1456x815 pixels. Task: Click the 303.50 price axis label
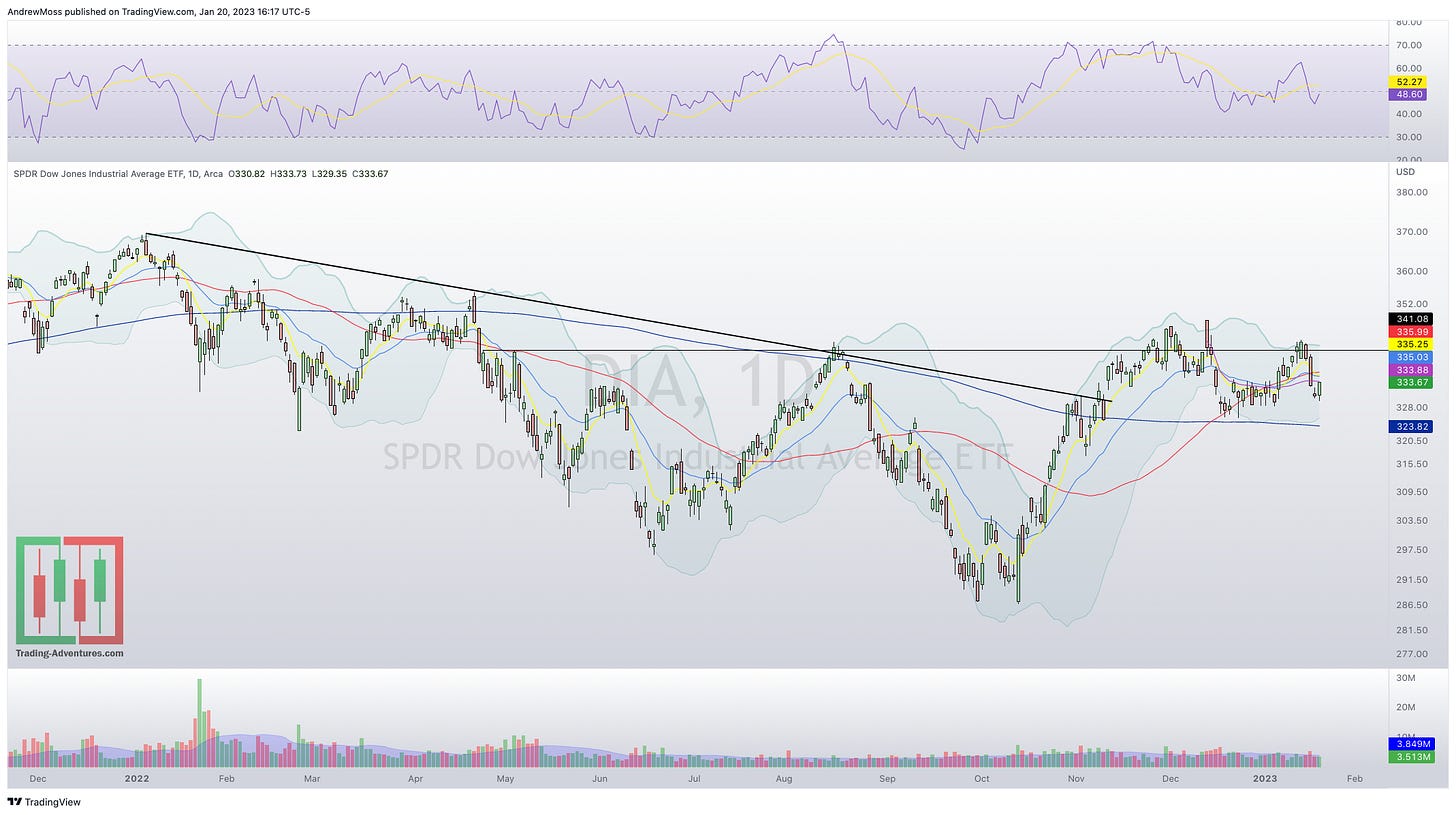1410,521
